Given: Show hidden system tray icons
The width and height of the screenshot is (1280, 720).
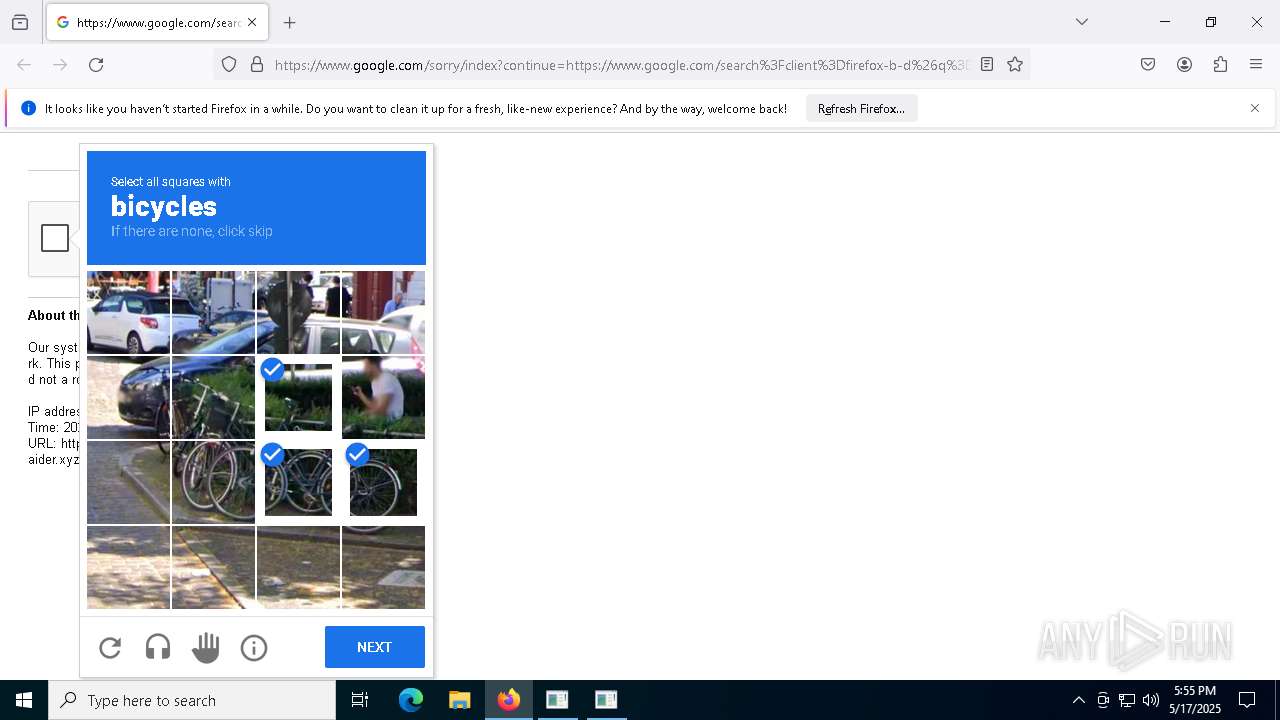Looking at the screenshot, I should (1078, 700).
